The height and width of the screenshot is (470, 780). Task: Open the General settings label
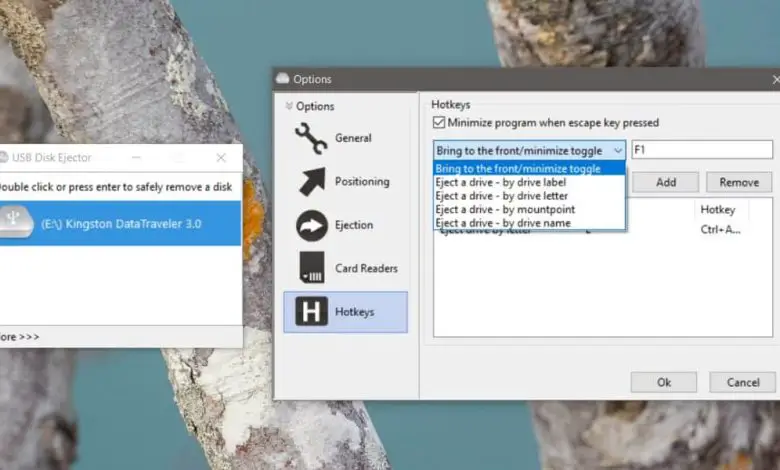point(353,138)
